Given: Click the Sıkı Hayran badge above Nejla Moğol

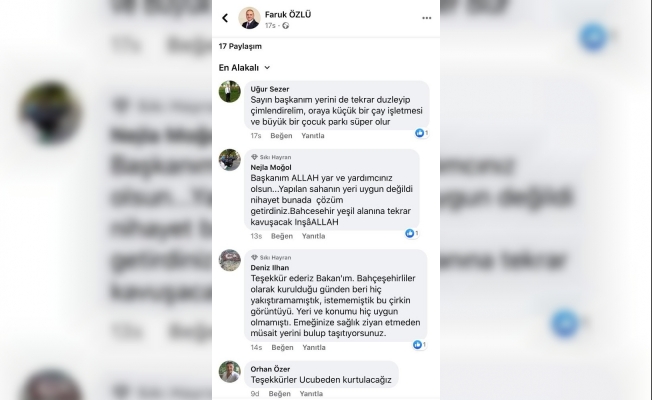Looking at the screenshot, I should (x=271, y=157).
